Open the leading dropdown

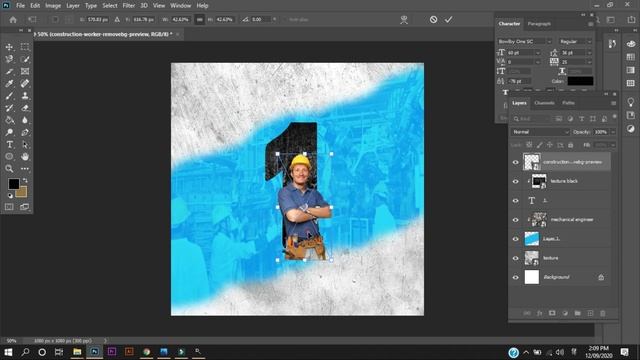pyautogui.click(x=589, y=53)
